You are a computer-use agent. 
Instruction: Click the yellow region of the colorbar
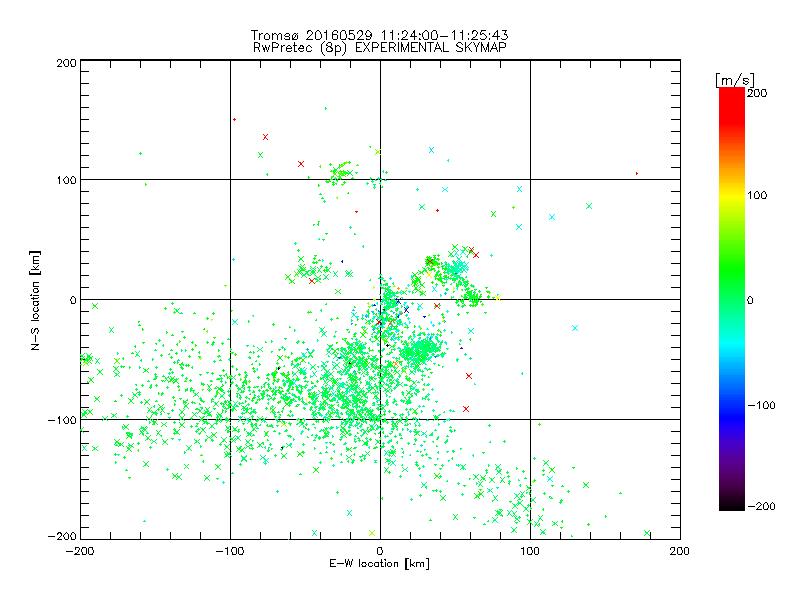(x=732, y=196)
